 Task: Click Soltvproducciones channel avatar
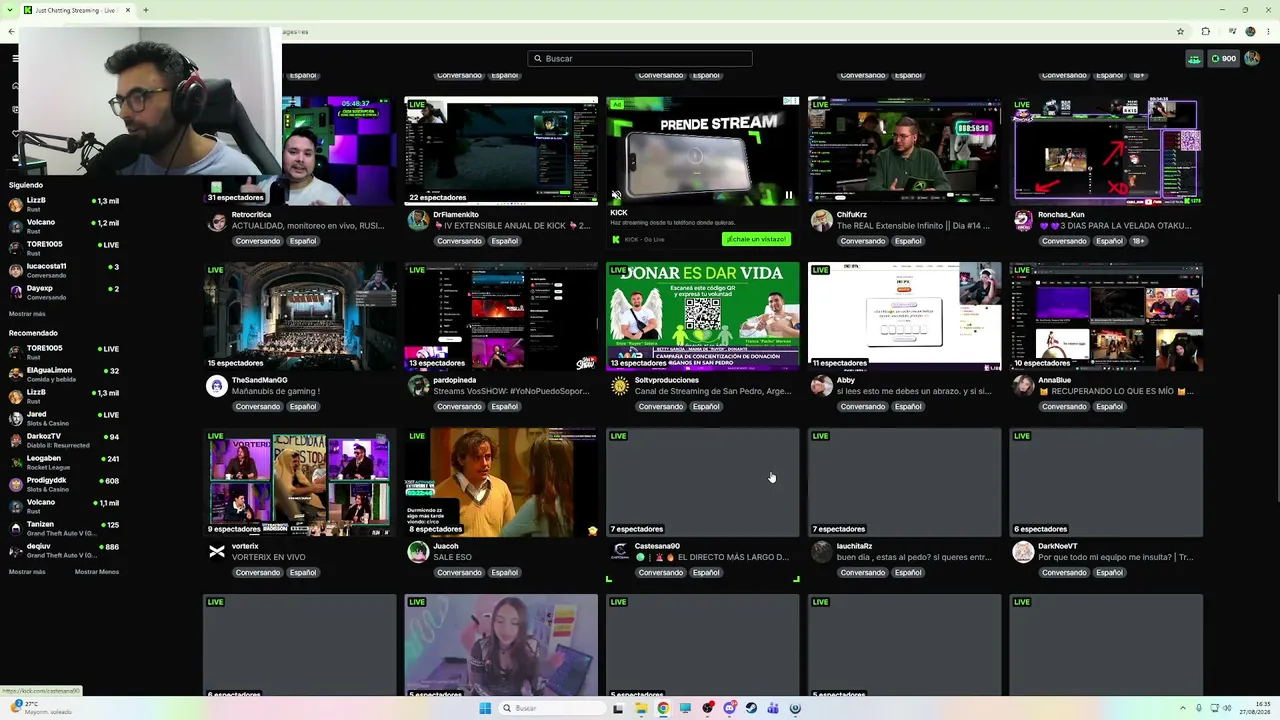tap(620, 386)
